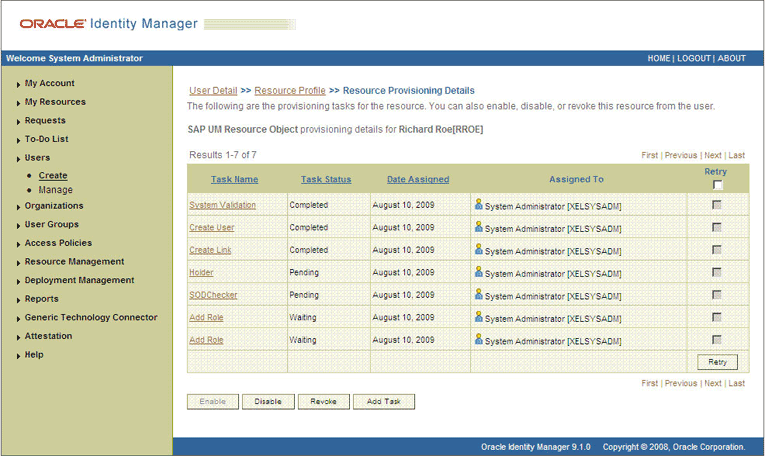
Task: Click the Oracle Identity Manager logo
Action: click(x=108, y=23)
